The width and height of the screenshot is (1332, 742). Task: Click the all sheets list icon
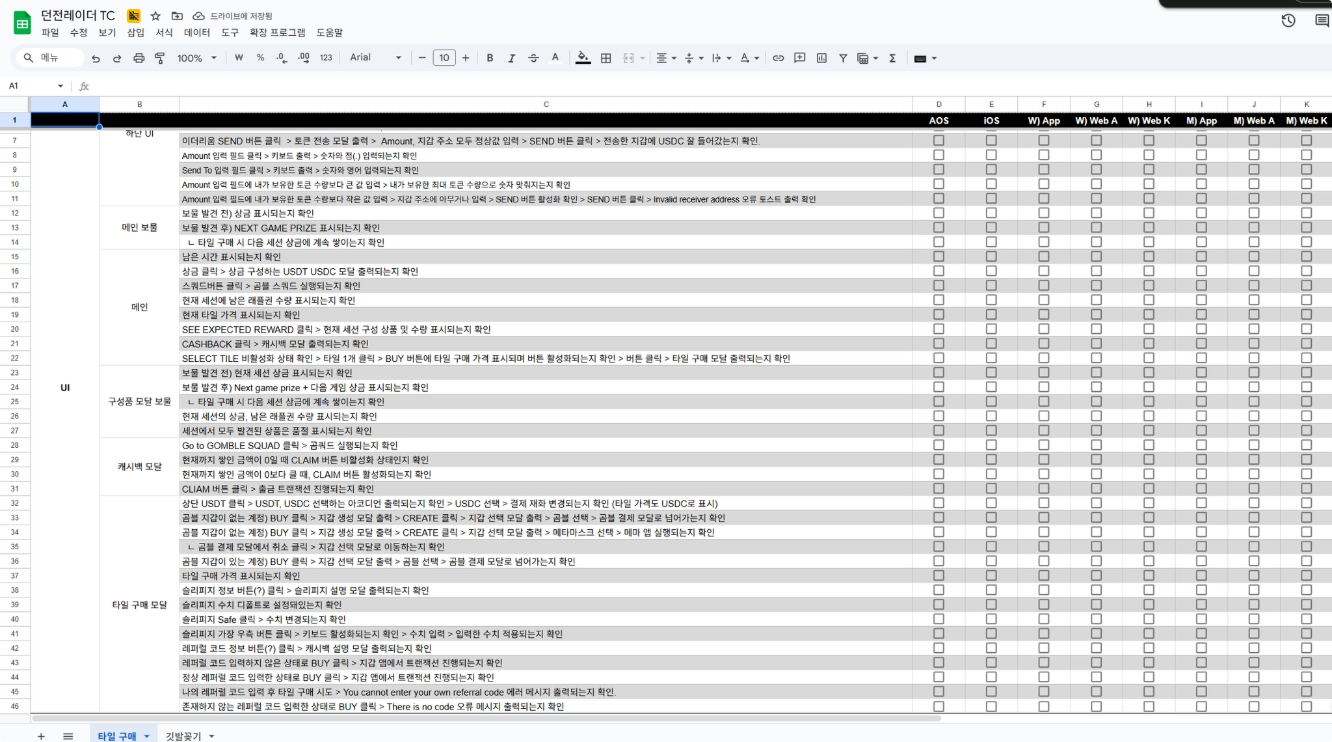68,736
